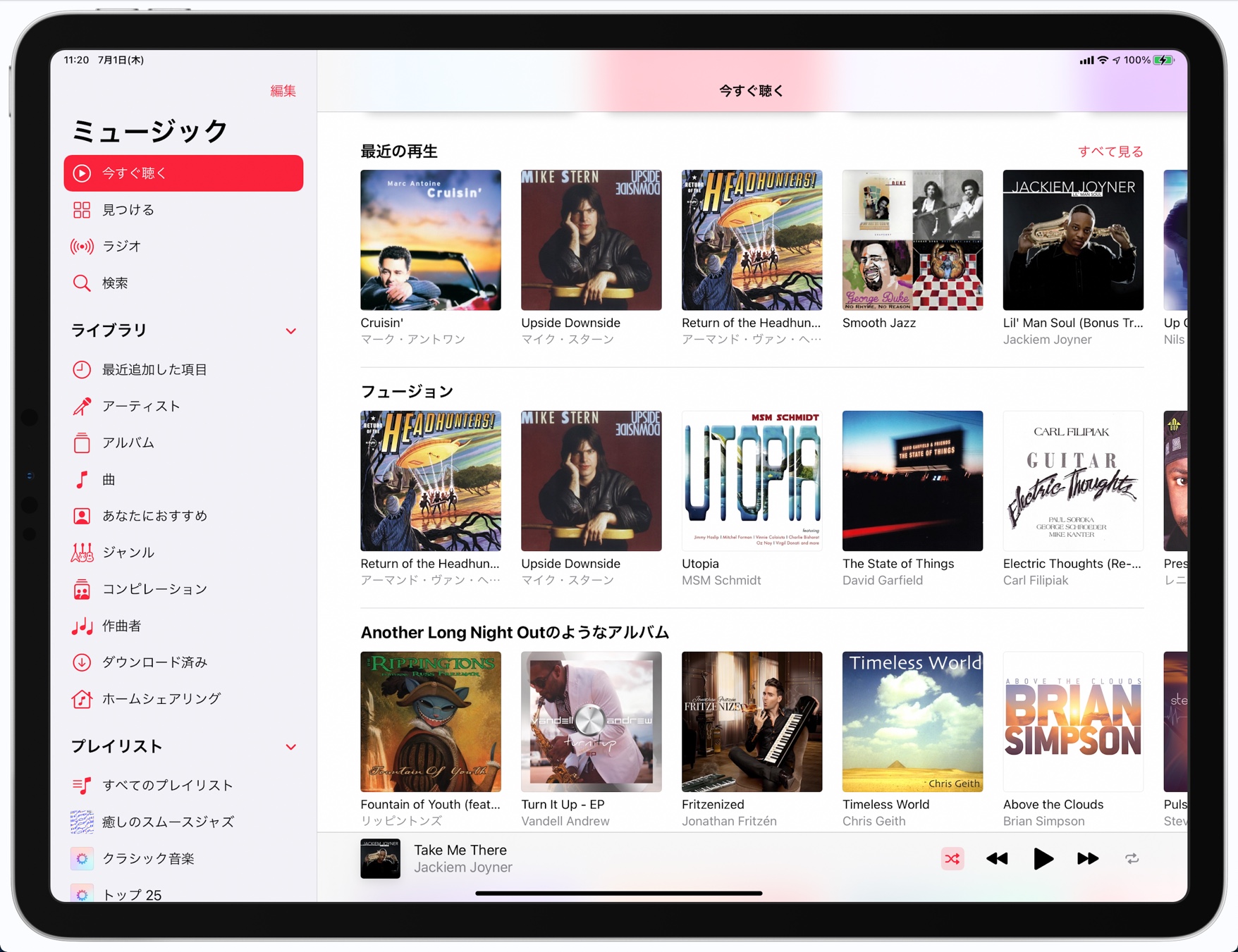The height and width of the screenshot is (952, 1238).
Task: Open マーク・アントワン artist text
Action: pyautogui.click(x=413, y=340)
